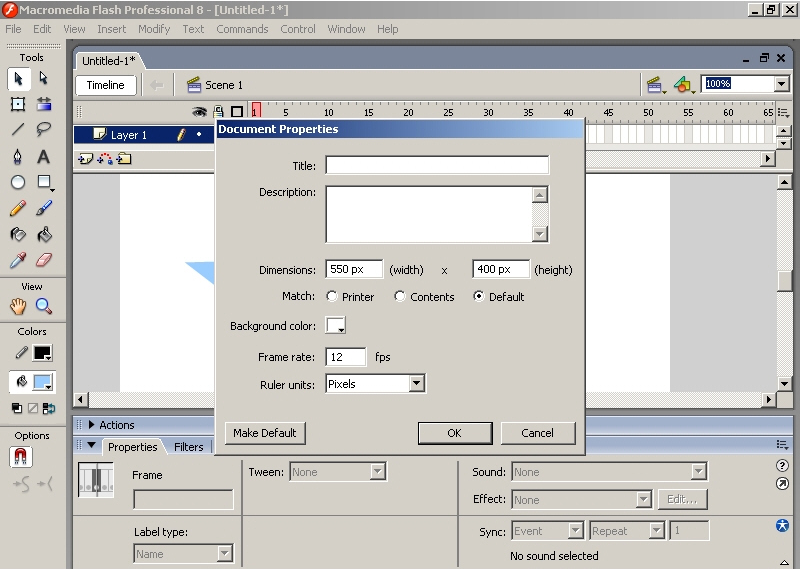Open the Edit Symbols menu

684,85
